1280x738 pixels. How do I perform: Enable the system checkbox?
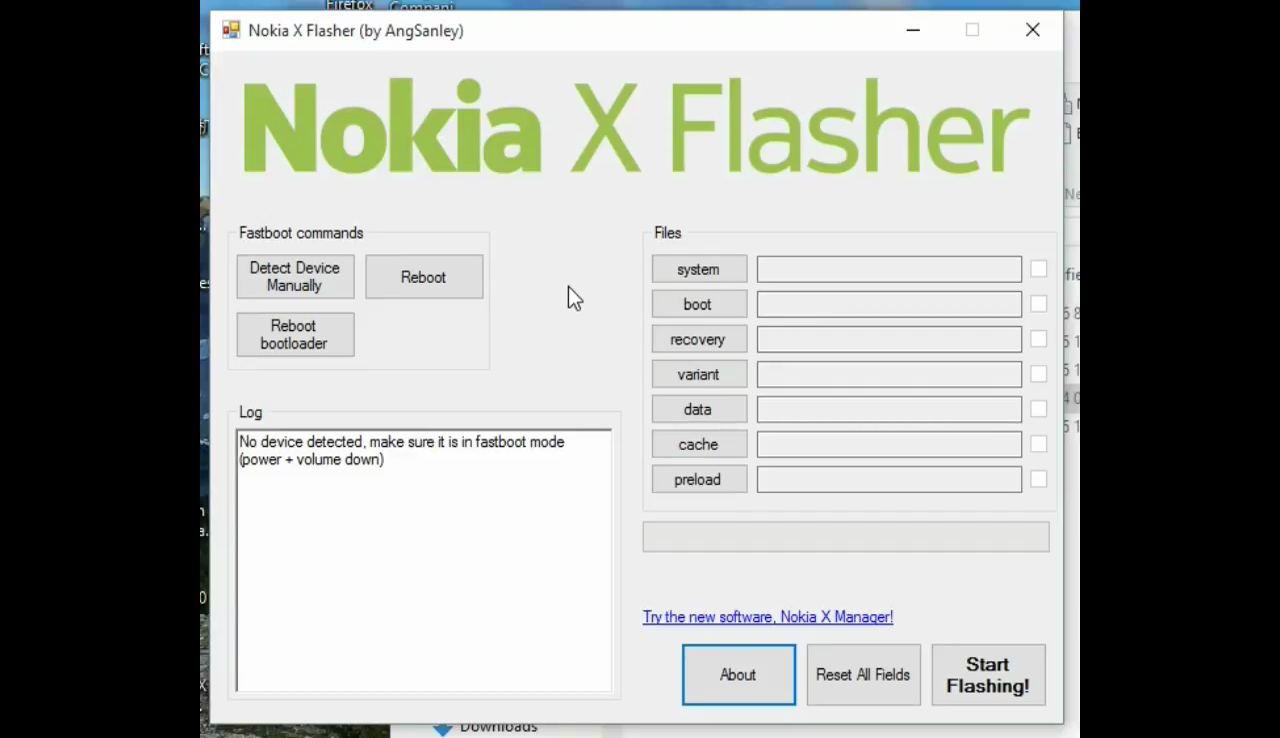(1039, 269)
